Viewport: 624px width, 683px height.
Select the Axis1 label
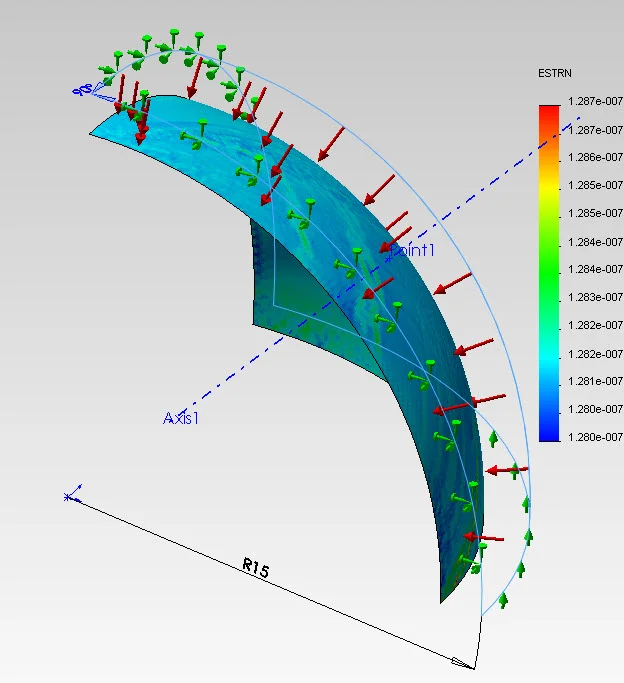point(181,418)
